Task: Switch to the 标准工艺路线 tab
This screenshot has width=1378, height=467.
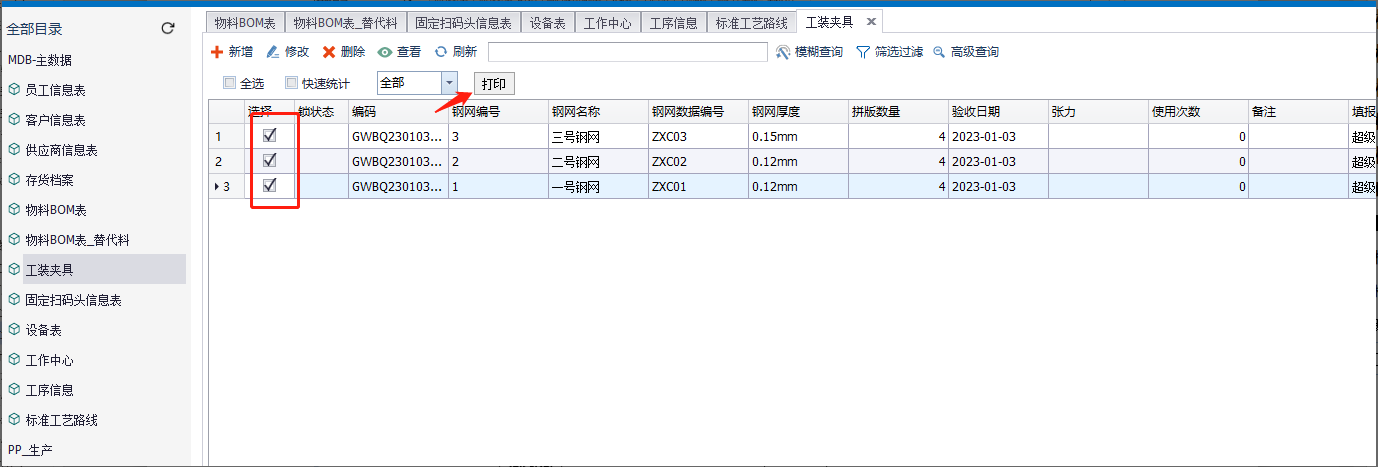Action: tap(751, 22)
